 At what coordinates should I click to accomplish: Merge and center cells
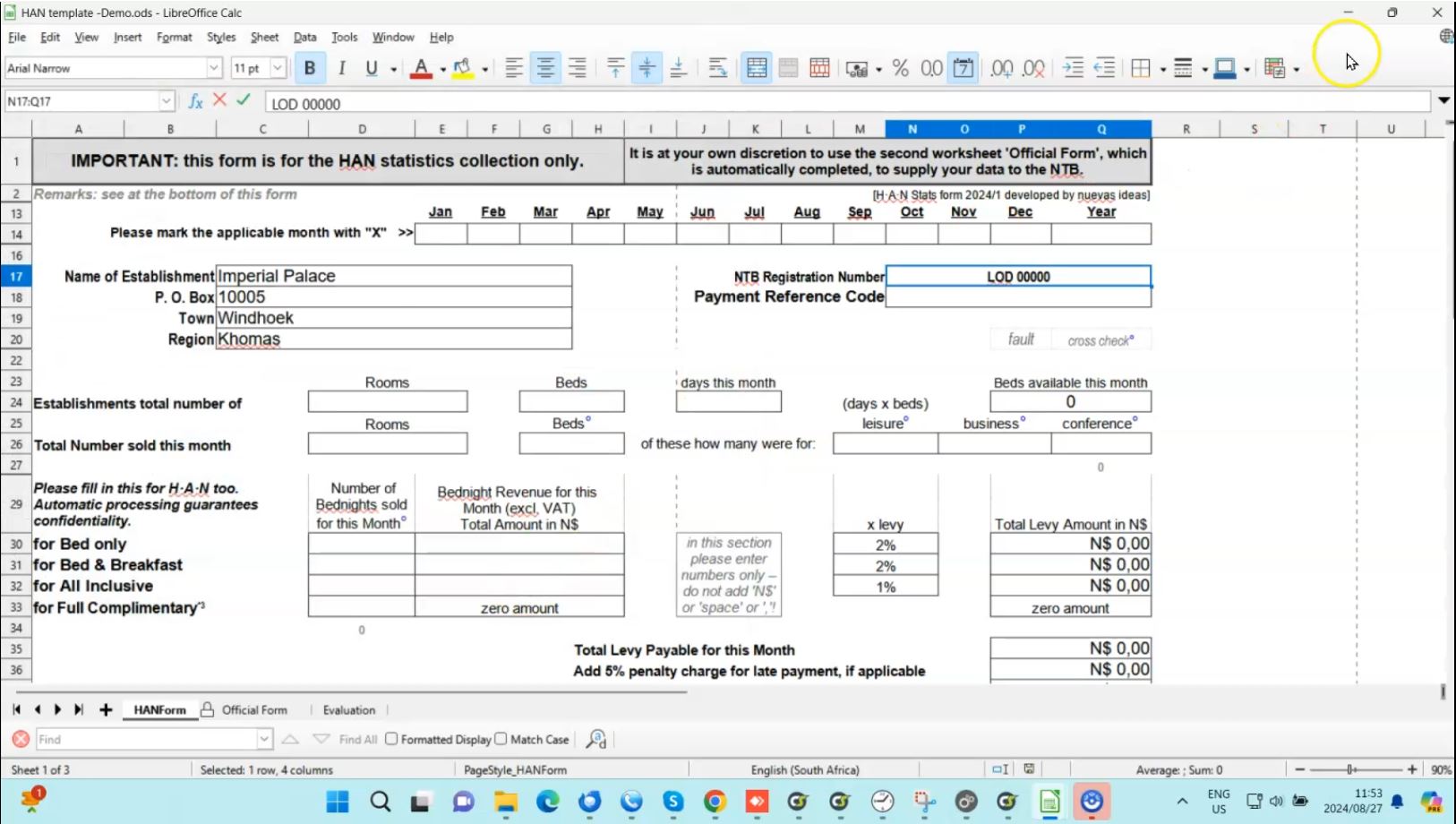pyautogui.click(x=756, y=67)
